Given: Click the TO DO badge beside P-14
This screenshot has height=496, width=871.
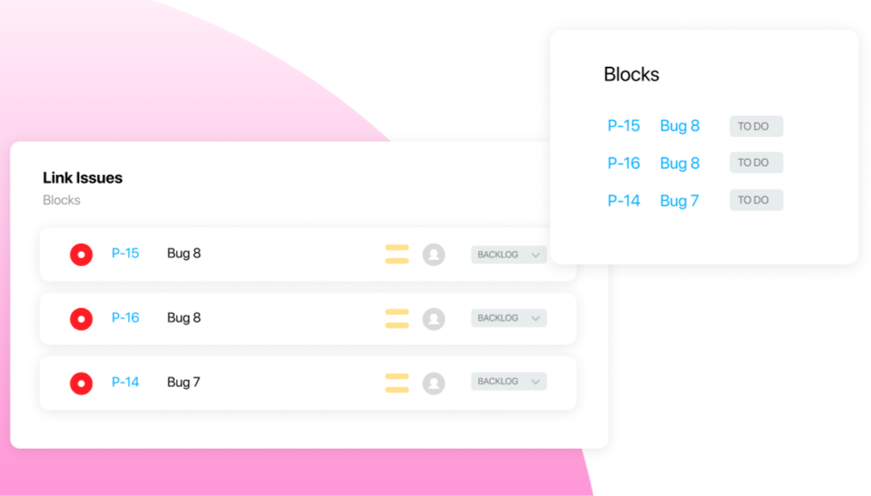Looking at the screenshot, I should pyautogui.click(x=755, y=200).
